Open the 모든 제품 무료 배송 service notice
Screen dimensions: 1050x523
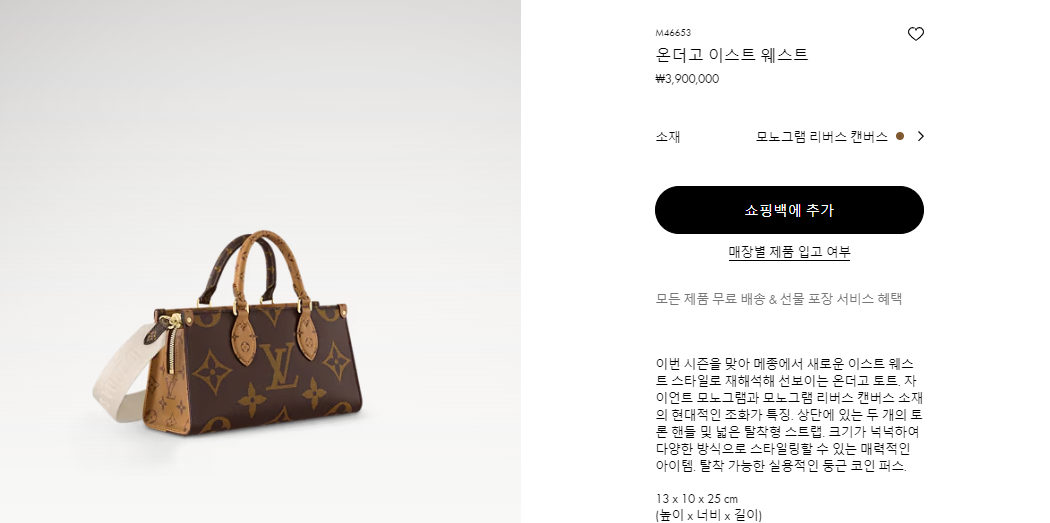(779, 299)
